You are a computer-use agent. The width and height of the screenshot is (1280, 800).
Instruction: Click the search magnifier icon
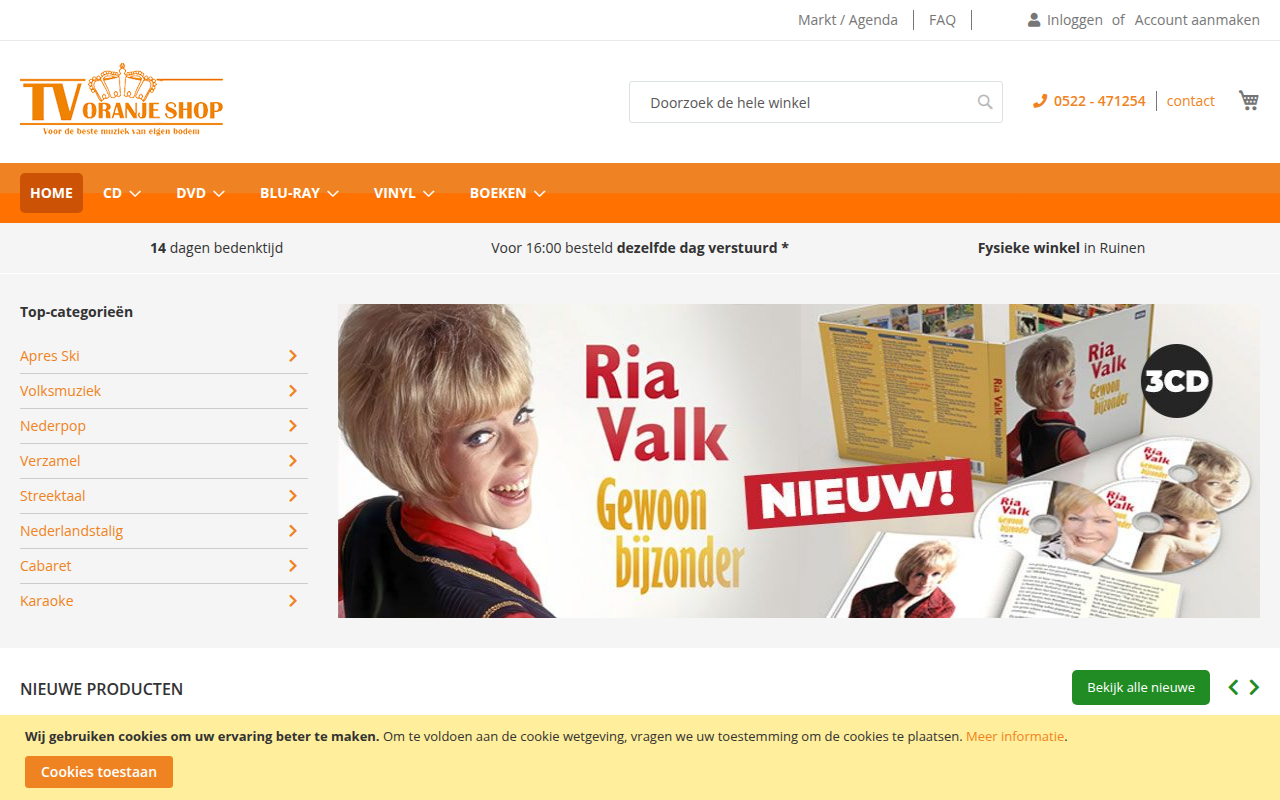point(985,102)
